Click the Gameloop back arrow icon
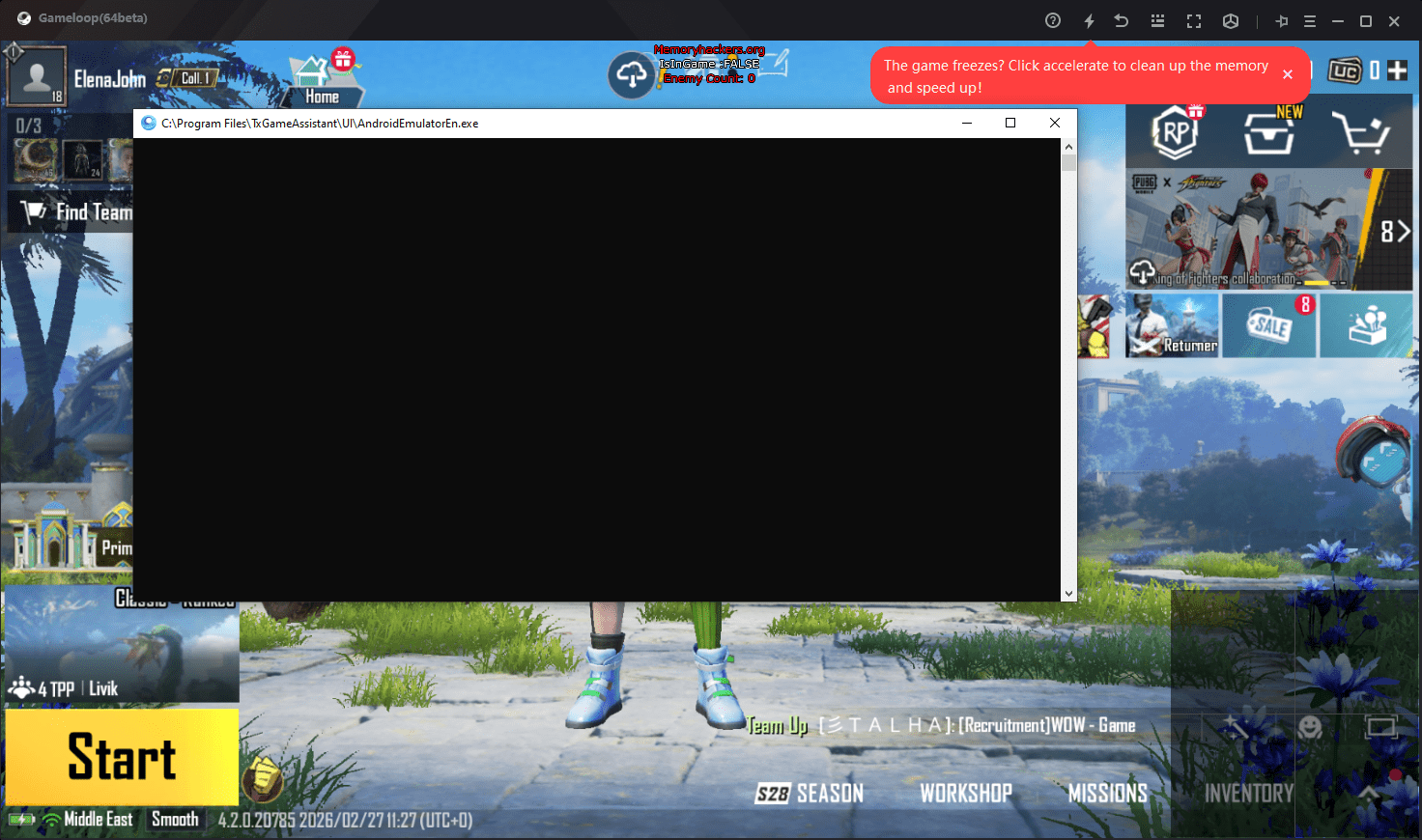This screenshot has width=1422, height=840. [1122, 20]
